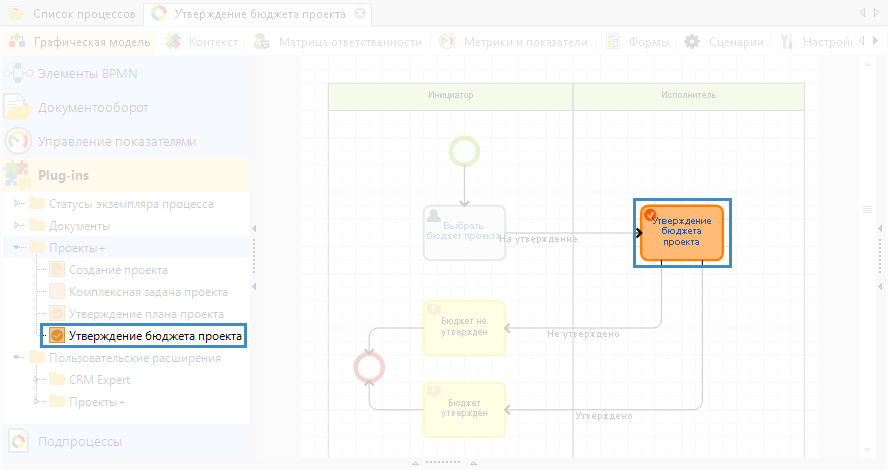Viewport: 888px width, 470px height.
Task: Expand the Документы folder in tree
Action: pyautogui.click(x=18, y=226)
